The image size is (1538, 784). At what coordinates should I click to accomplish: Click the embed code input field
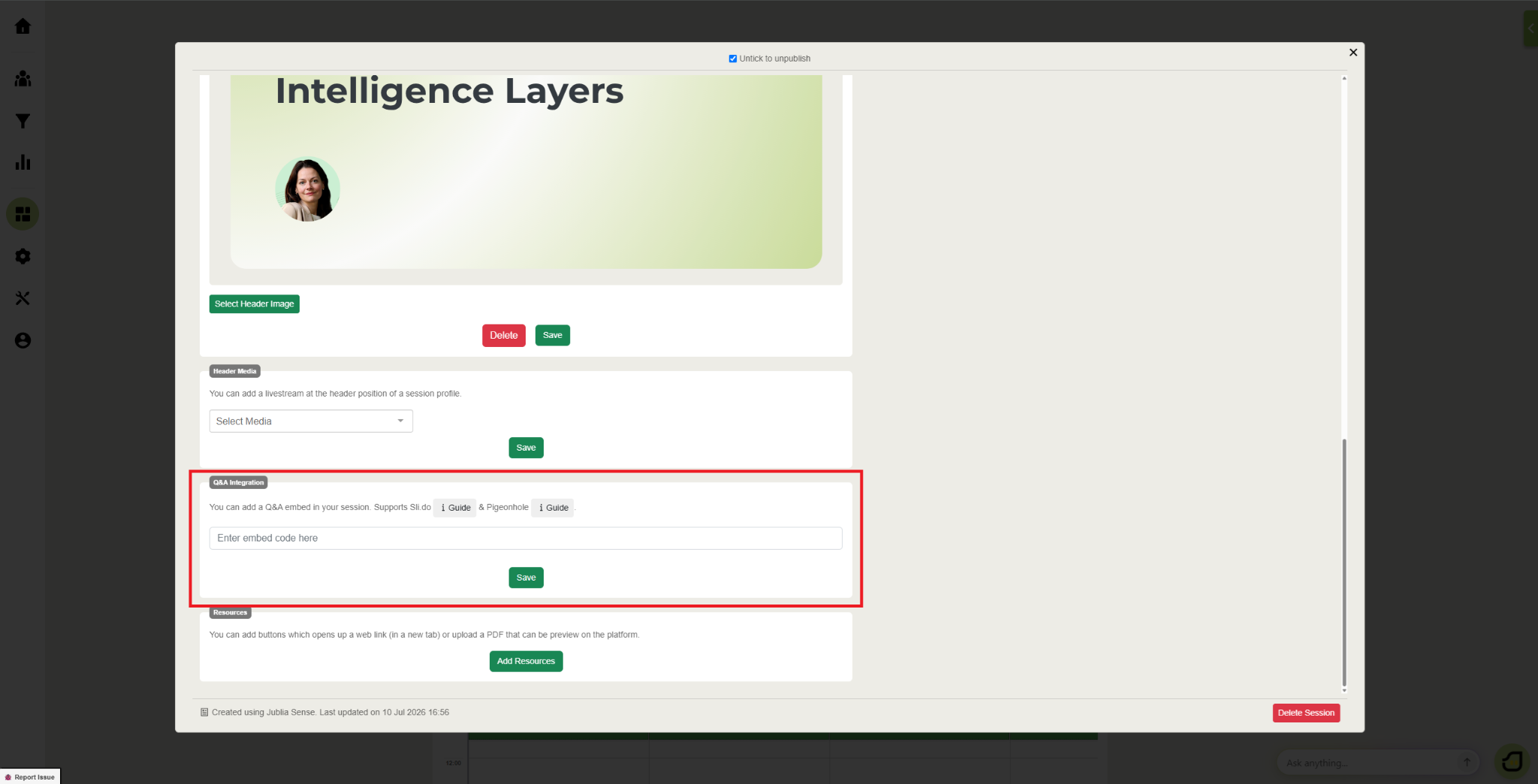[x=526, y=538]
